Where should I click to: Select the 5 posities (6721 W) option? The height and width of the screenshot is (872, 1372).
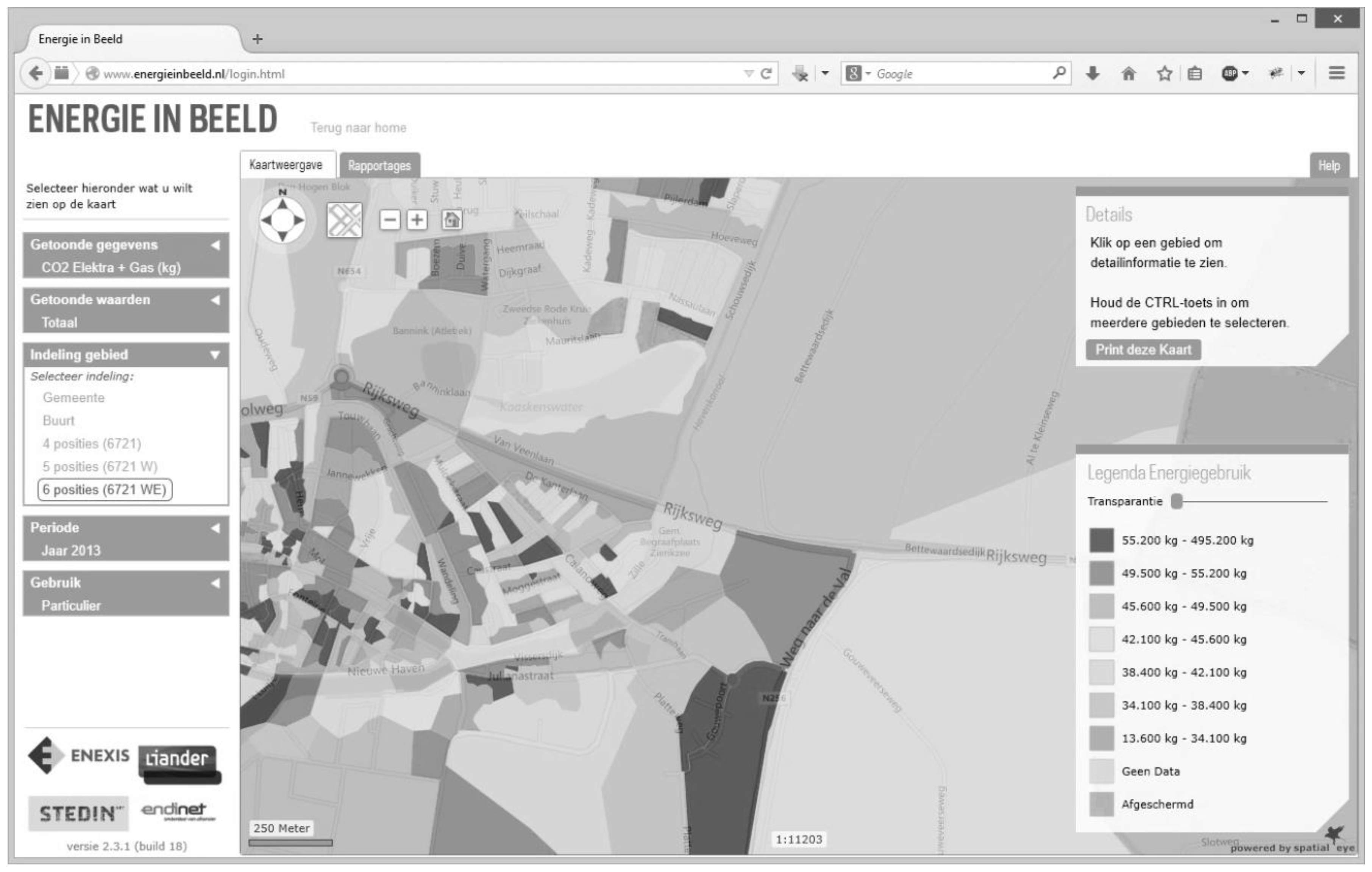(x=100, y=467)
